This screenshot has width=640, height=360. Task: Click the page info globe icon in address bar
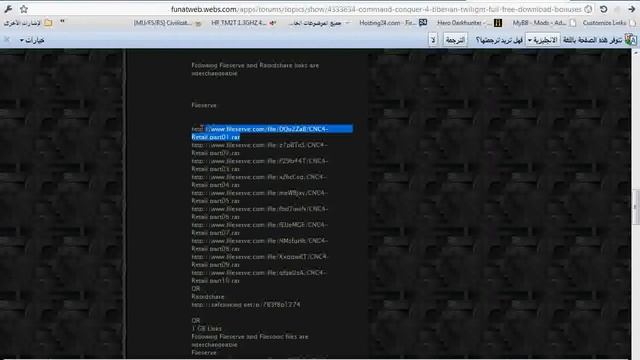click(x=588, y=9)
